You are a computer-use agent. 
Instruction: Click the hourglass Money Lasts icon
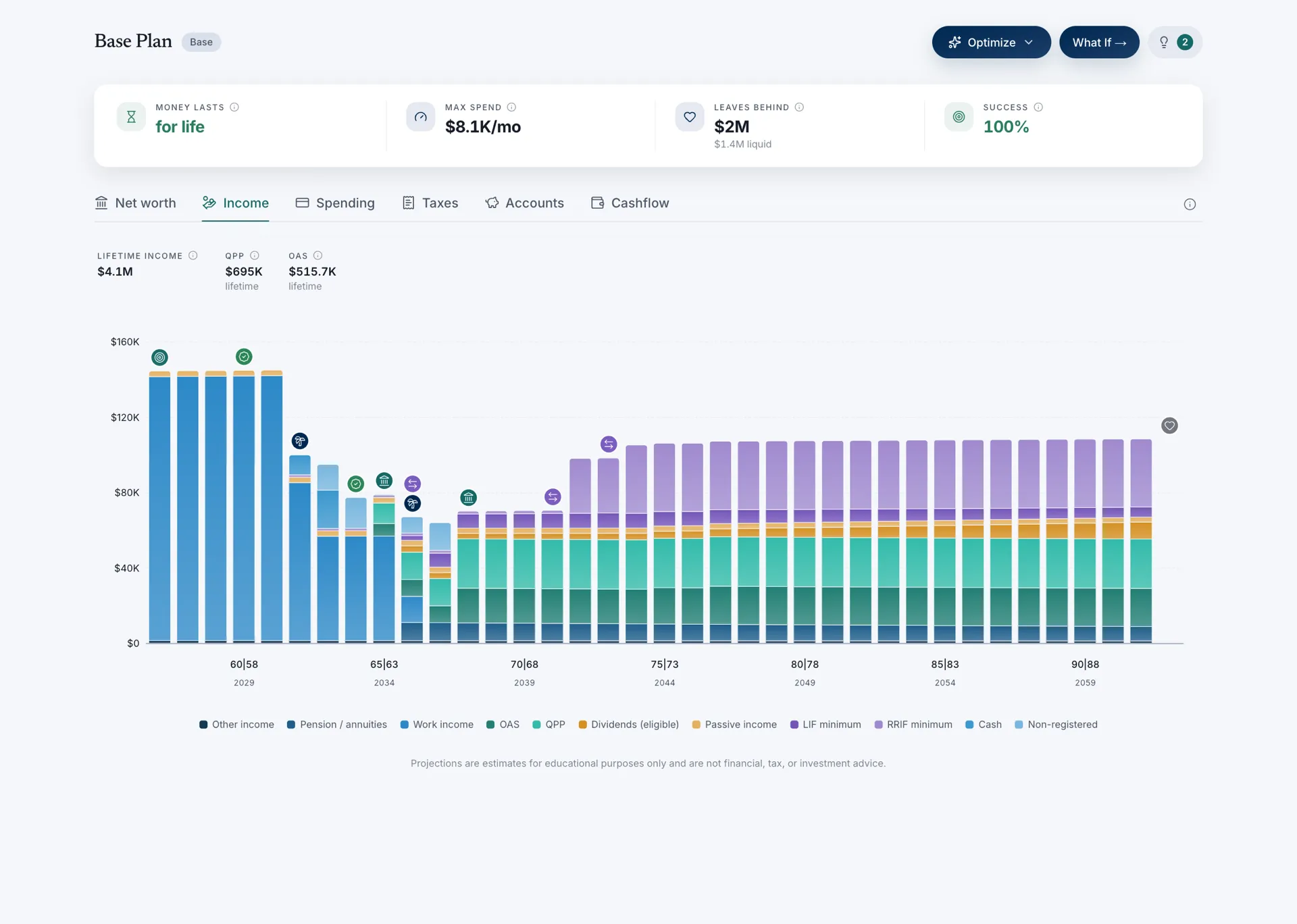click(131, 117)
